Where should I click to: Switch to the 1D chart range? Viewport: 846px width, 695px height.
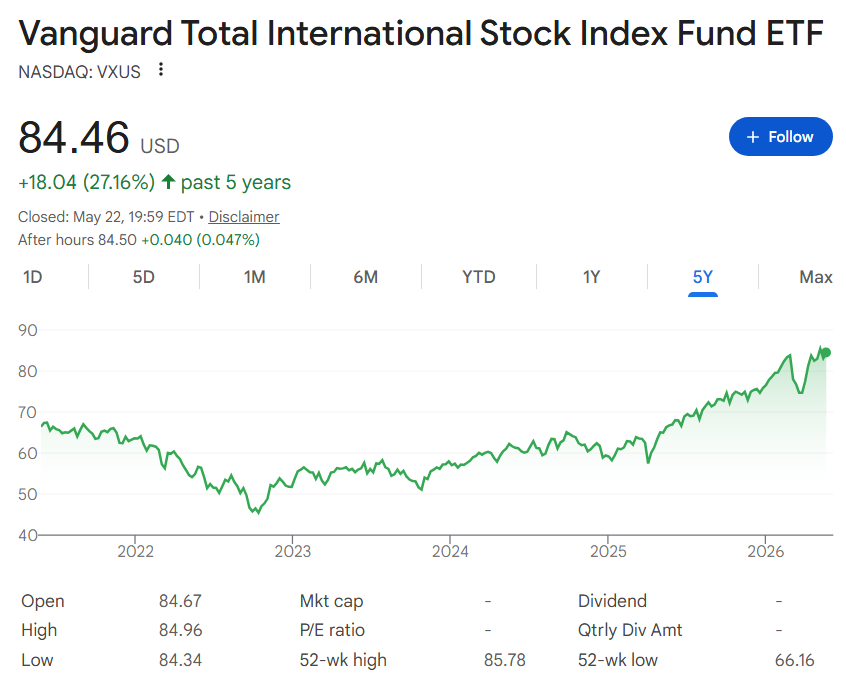33,277
